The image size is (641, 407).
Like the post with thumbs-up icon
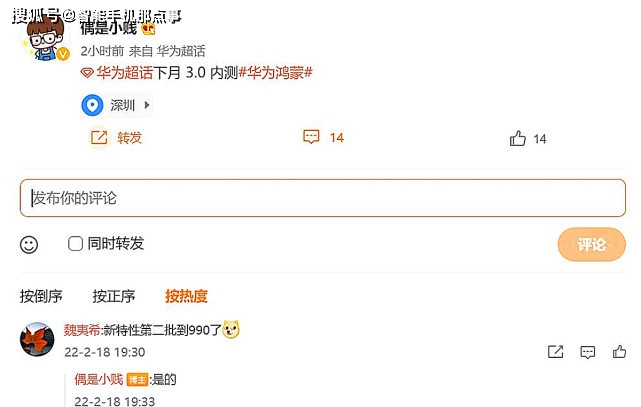[x=518, y=139]
